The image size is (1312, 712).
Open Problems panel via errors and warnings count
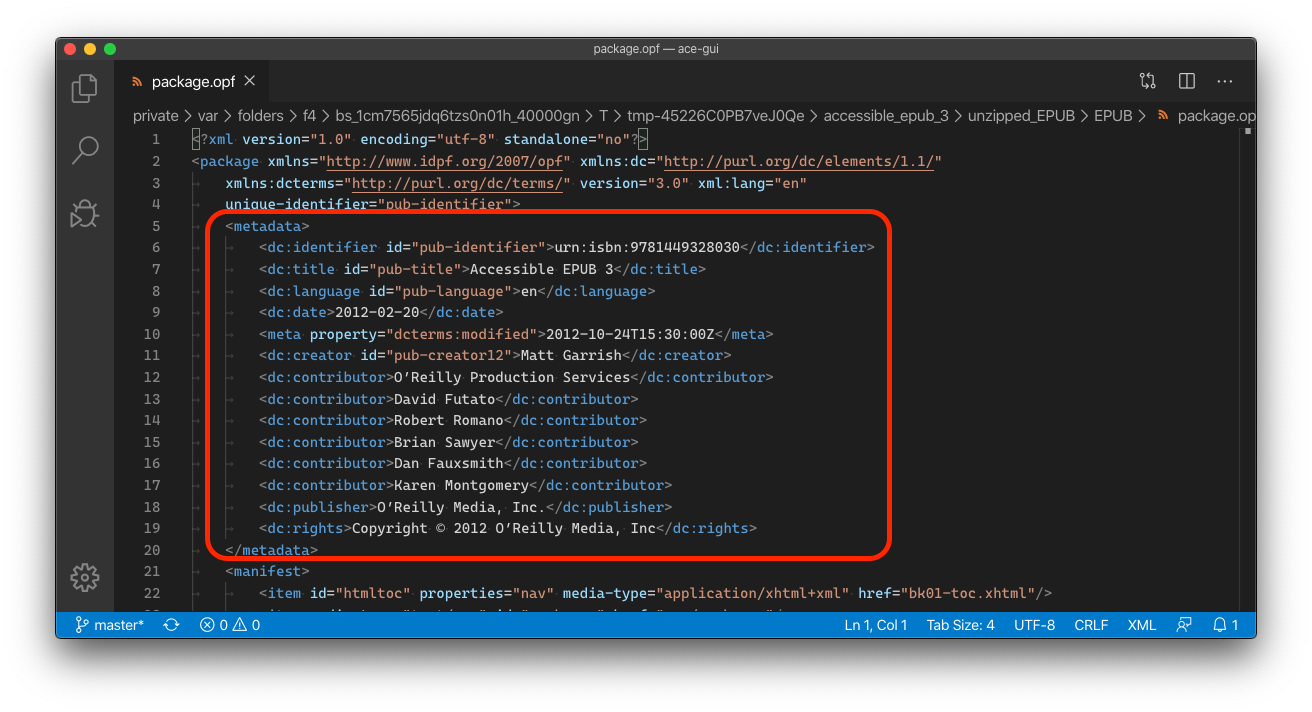tap(230, 625)
